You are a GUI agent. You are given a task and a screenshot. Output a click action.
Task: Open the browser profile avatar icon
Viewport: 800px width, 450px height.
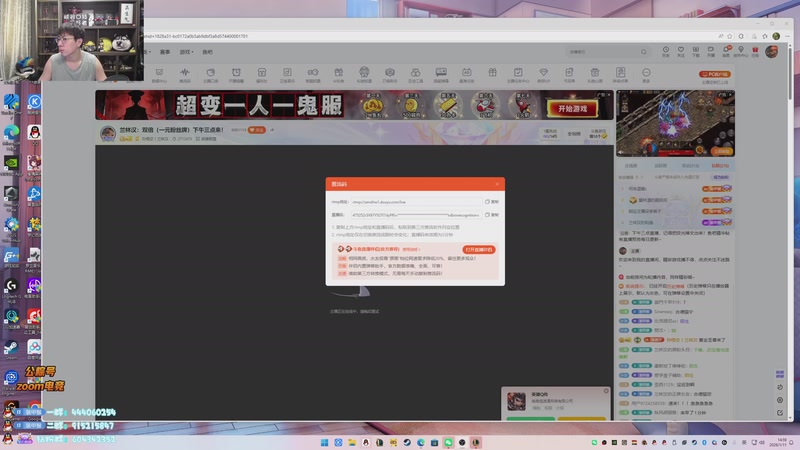click(x=776, y=36)
